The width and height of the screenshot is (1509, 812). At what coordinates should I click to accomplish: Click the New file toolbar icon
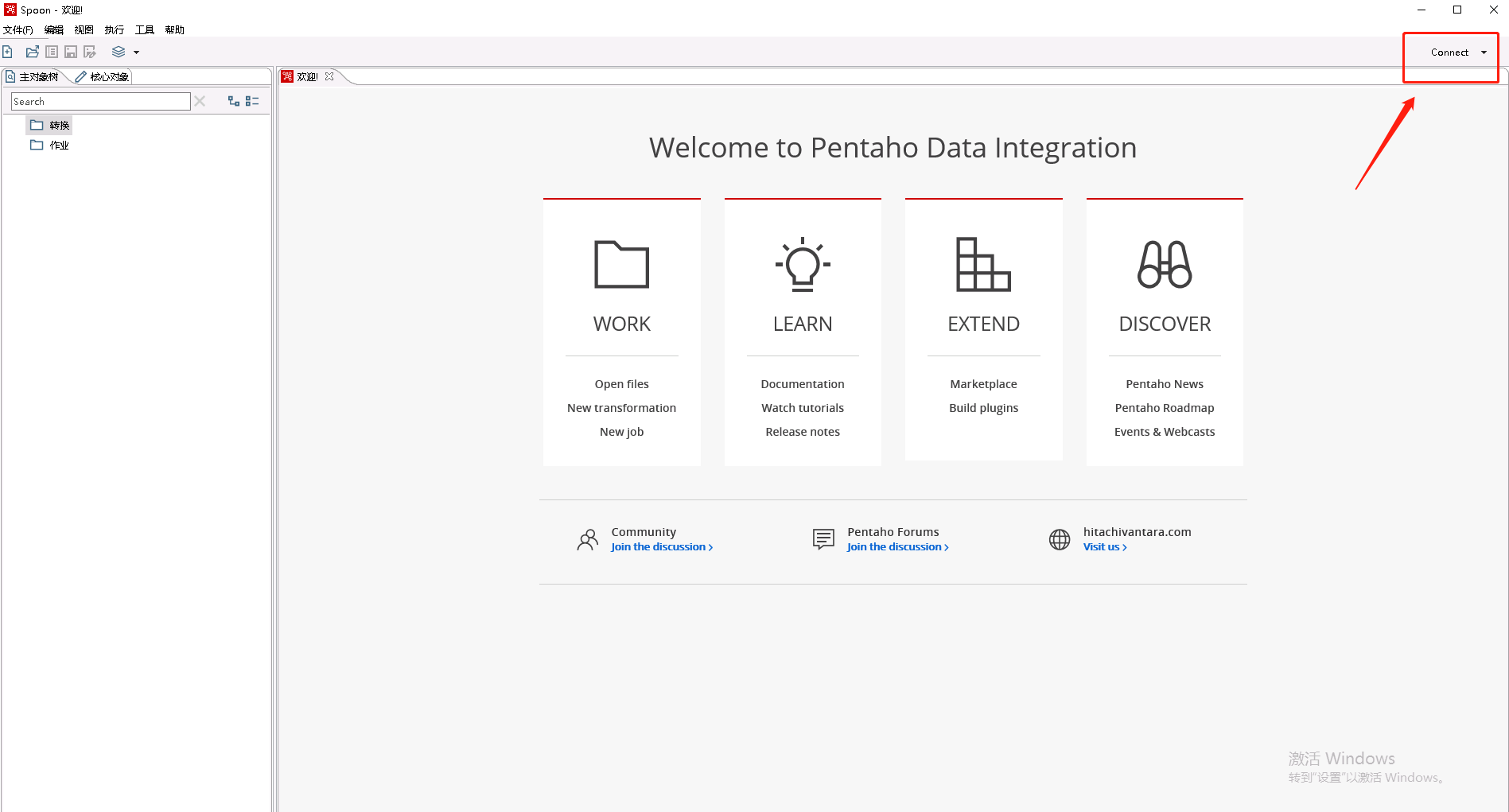click(8, 52)
